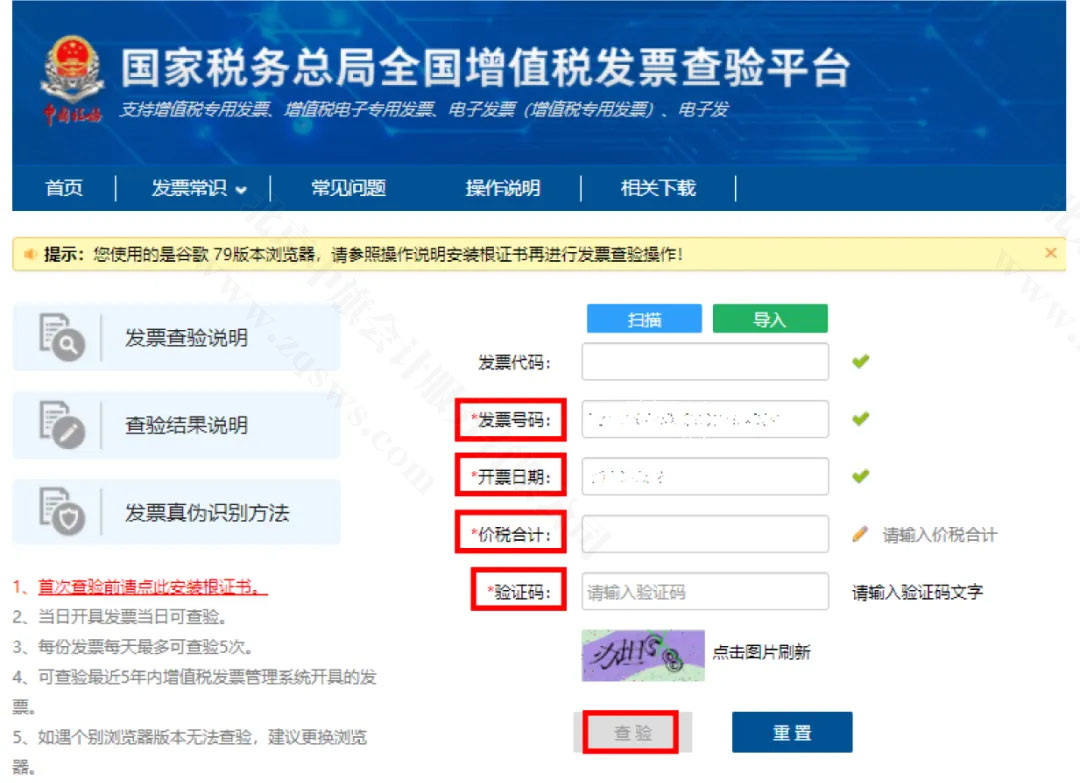Click the green 导入 import button
The image size is (1080, 783).
coord(770,317)
